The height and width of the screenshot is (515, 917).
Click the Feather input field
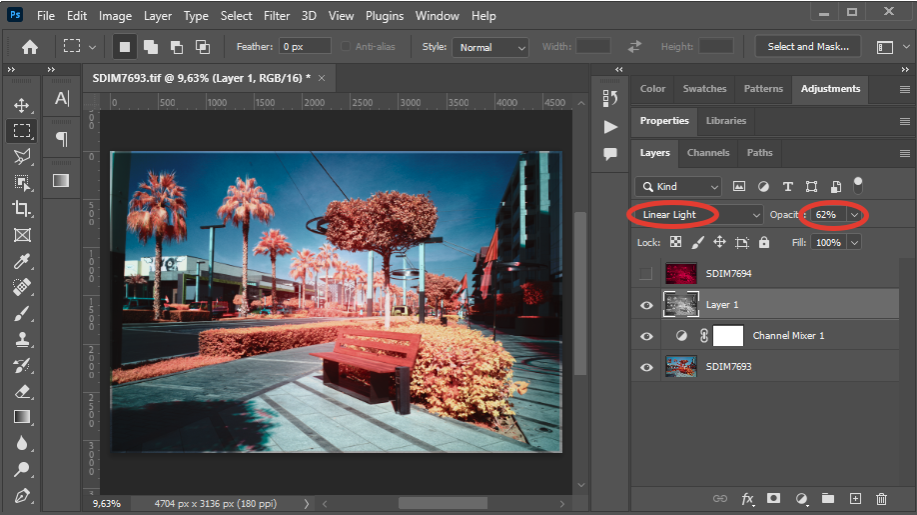(304, 47)
